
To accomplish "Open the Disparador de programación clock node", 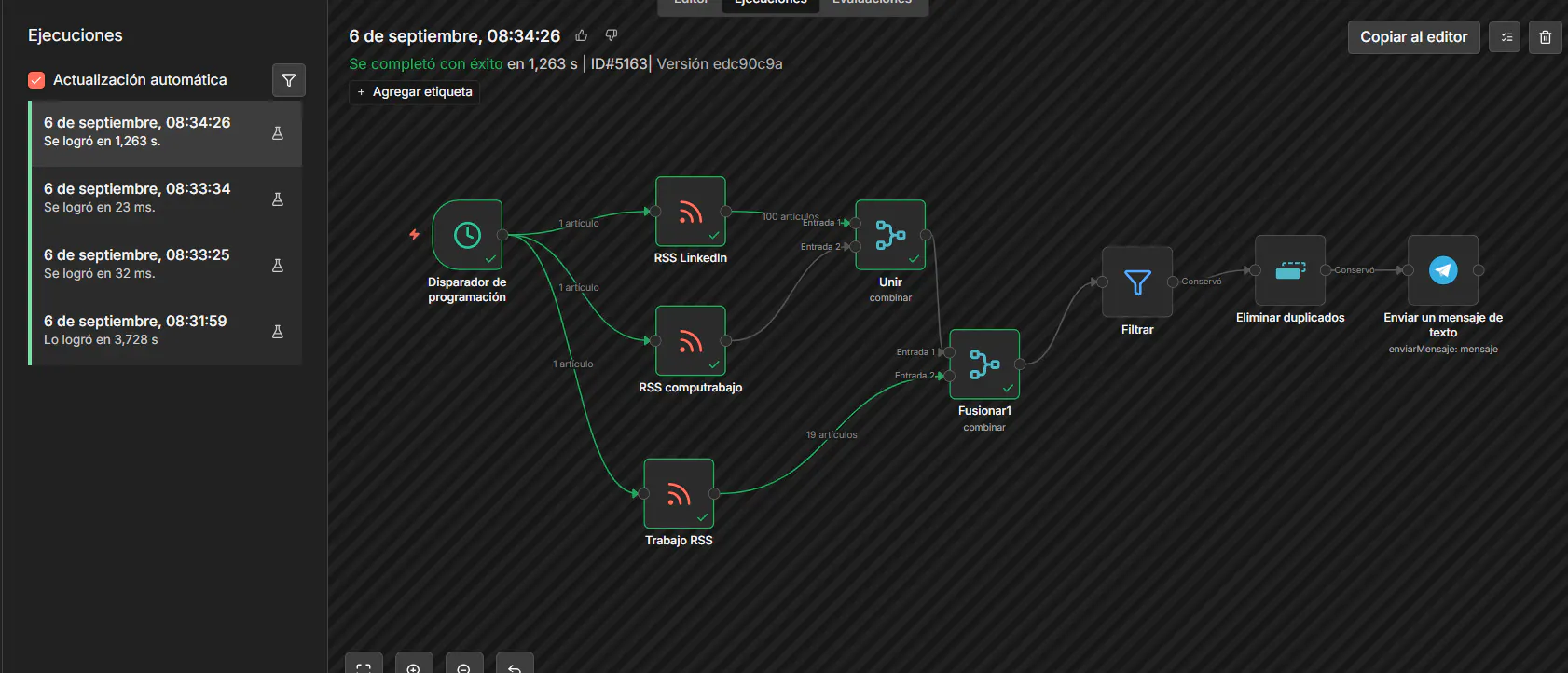I will (x=467, y=235).
